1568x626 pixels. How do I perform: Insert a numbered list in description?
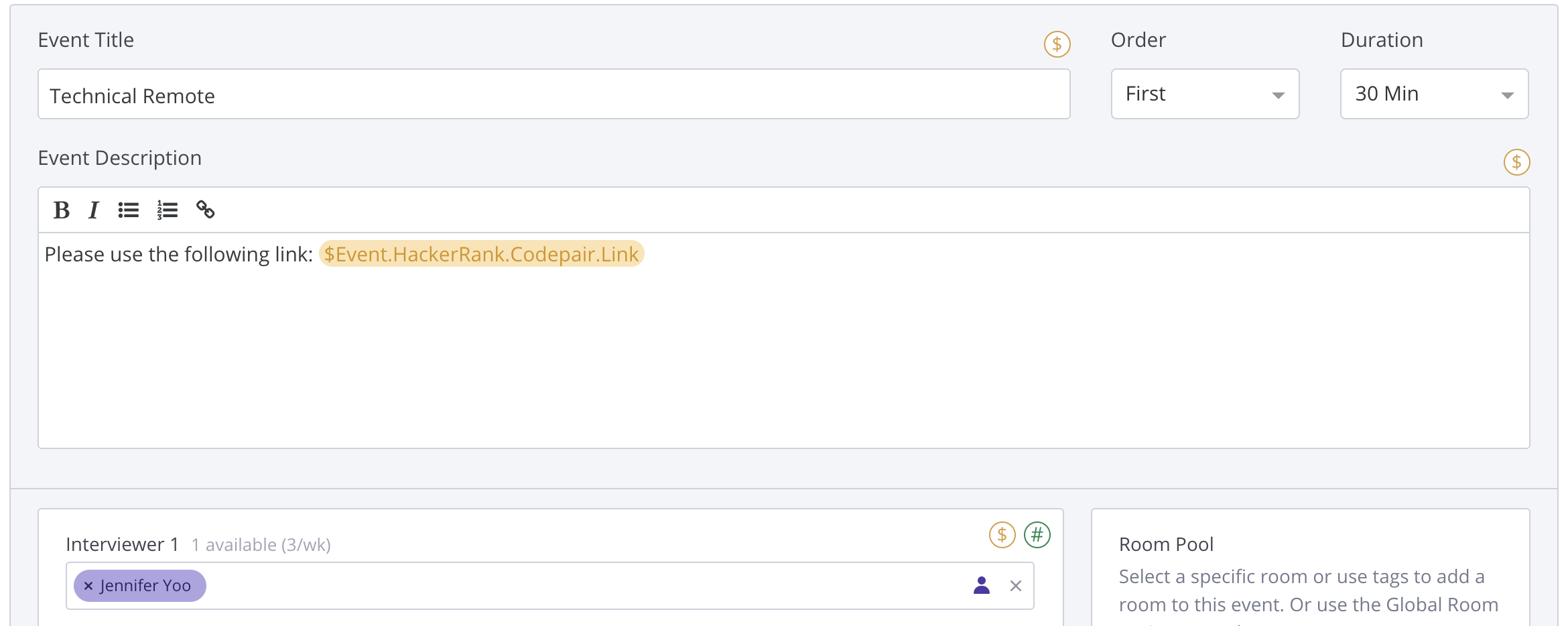[x=168, y=210]
